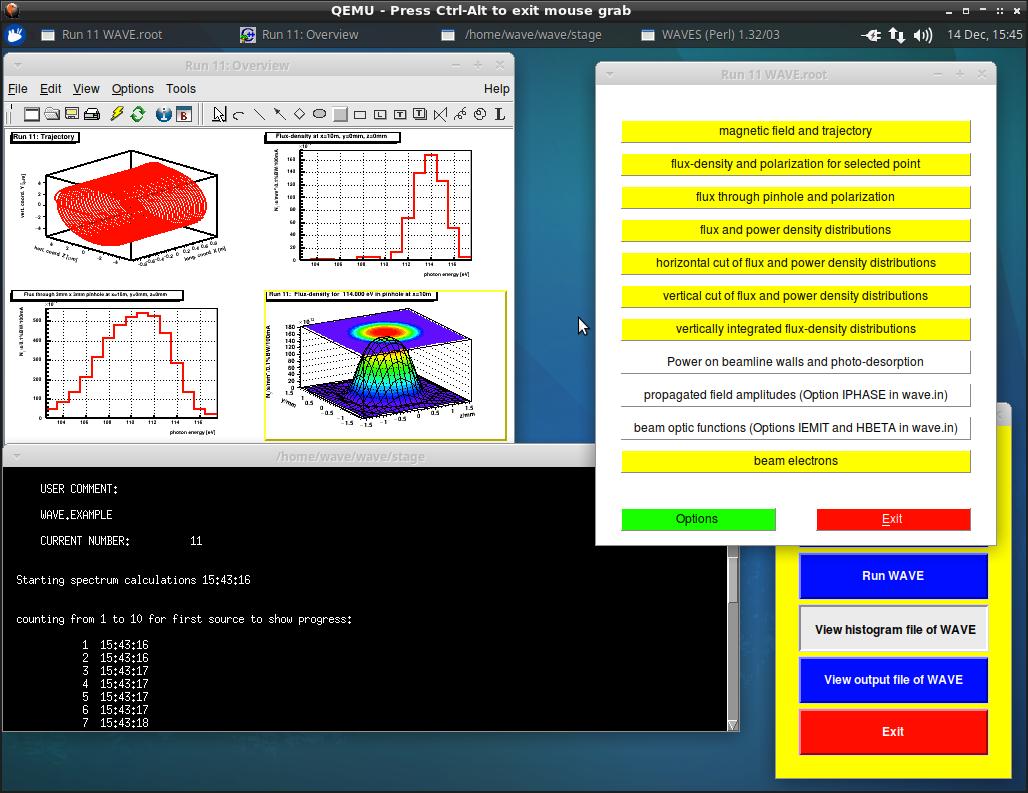
Task: Click the New Canvas toolbar icon
Action: [31, 114]
